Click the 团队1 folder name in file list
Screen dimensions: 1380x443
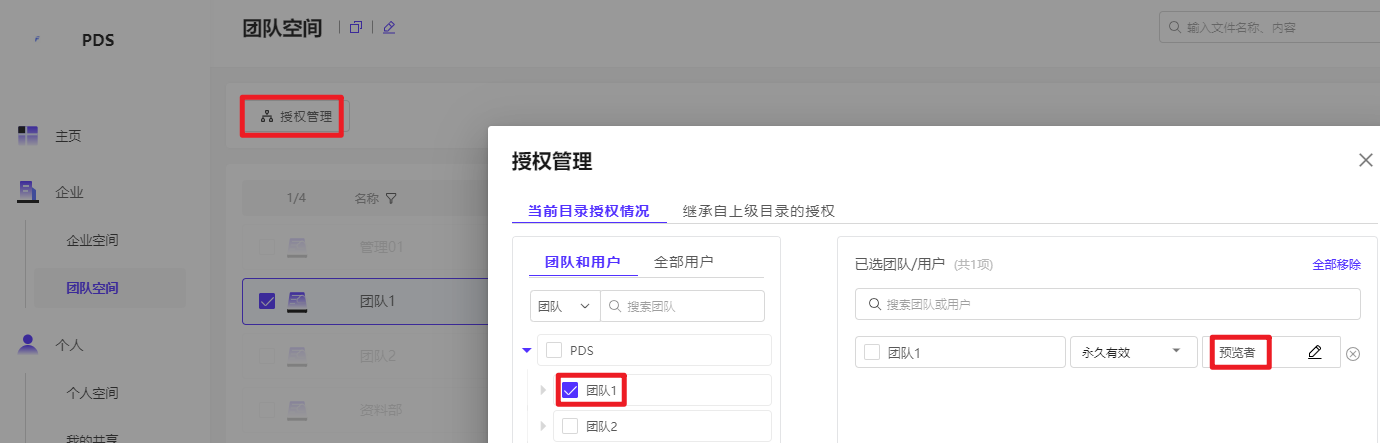(x=376, y=301)
